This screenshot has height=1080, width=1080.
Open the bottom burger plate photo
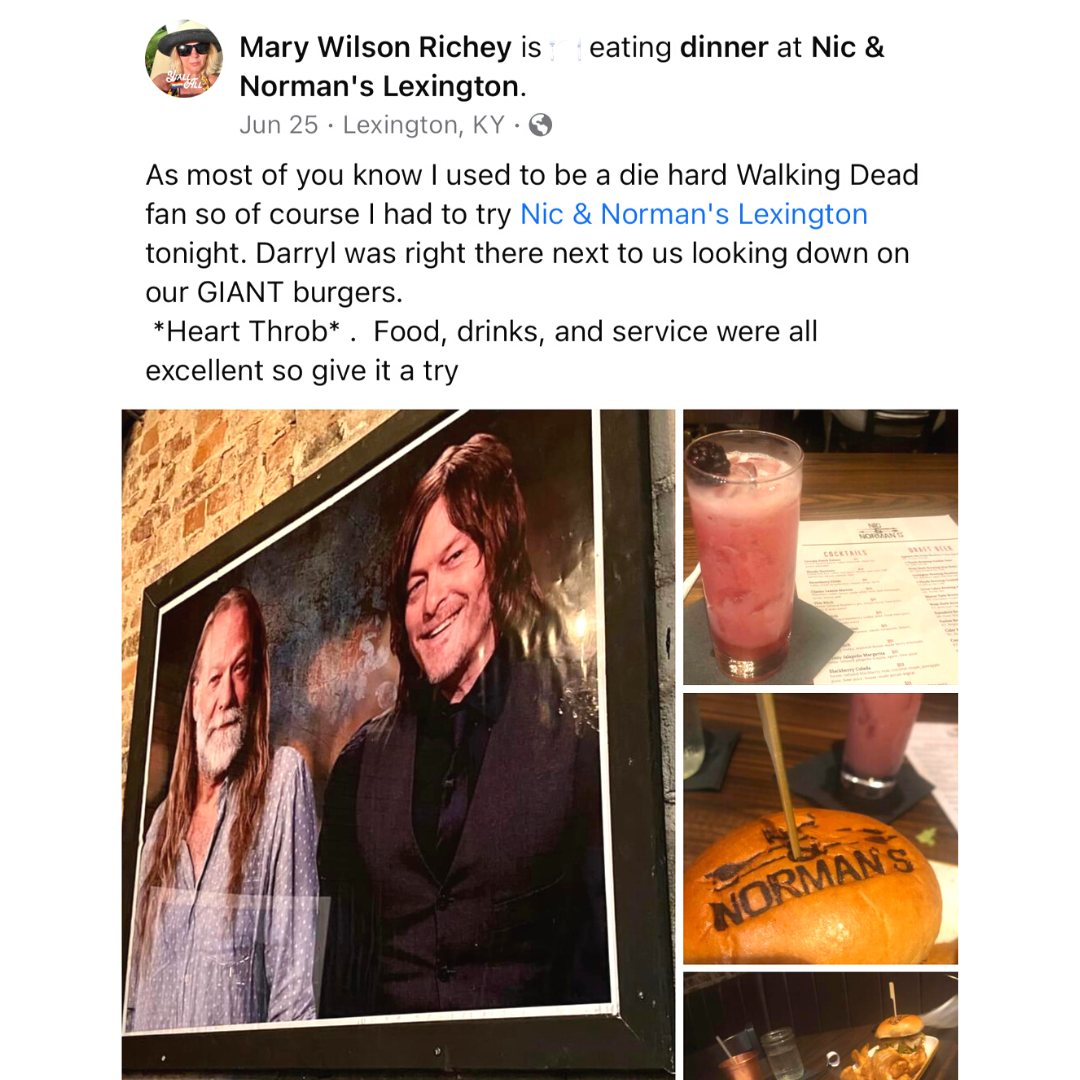[820, 1026]
